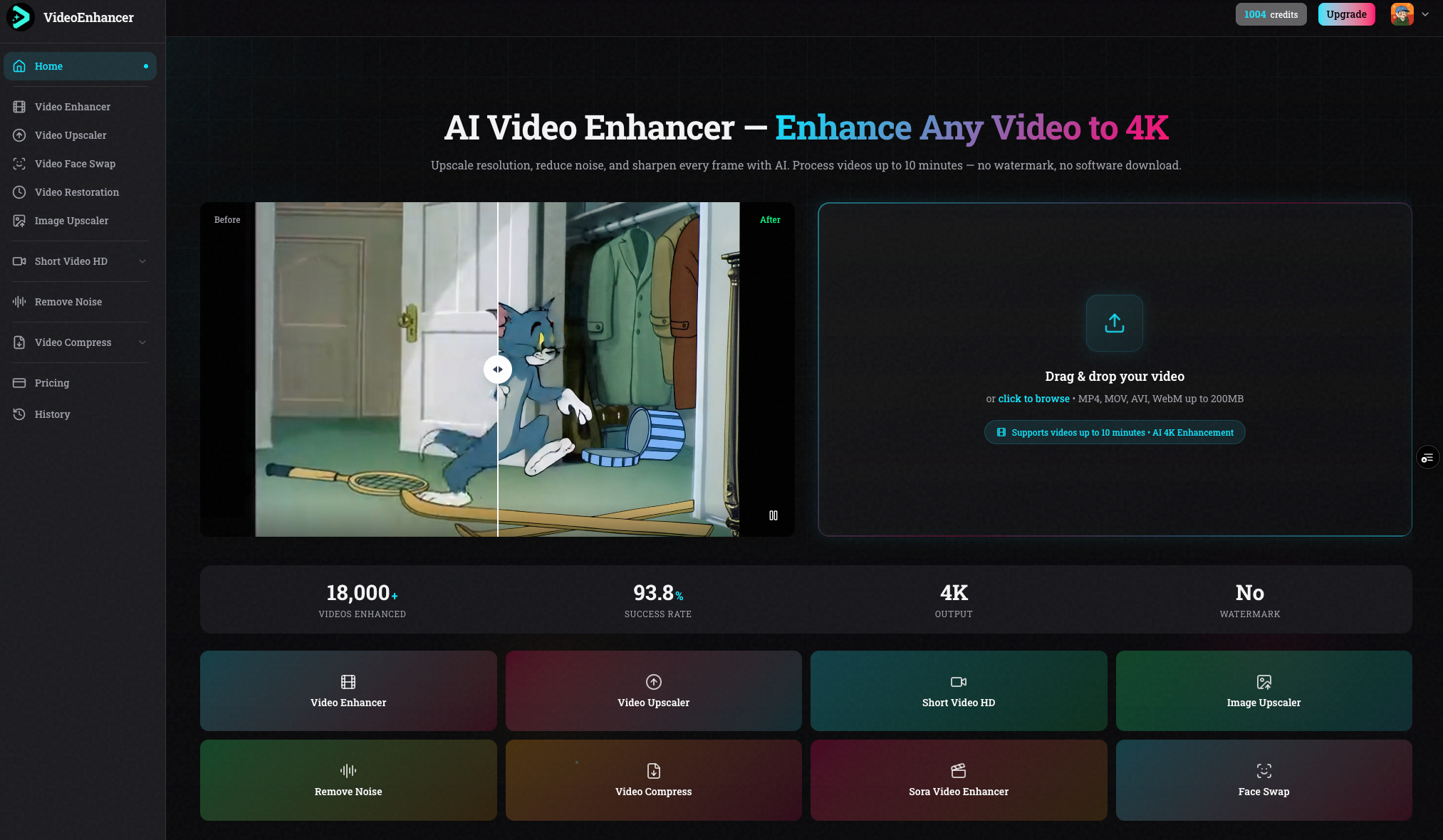Click the Upgrade button
1443x840 pixels.
click(1346, 14)
